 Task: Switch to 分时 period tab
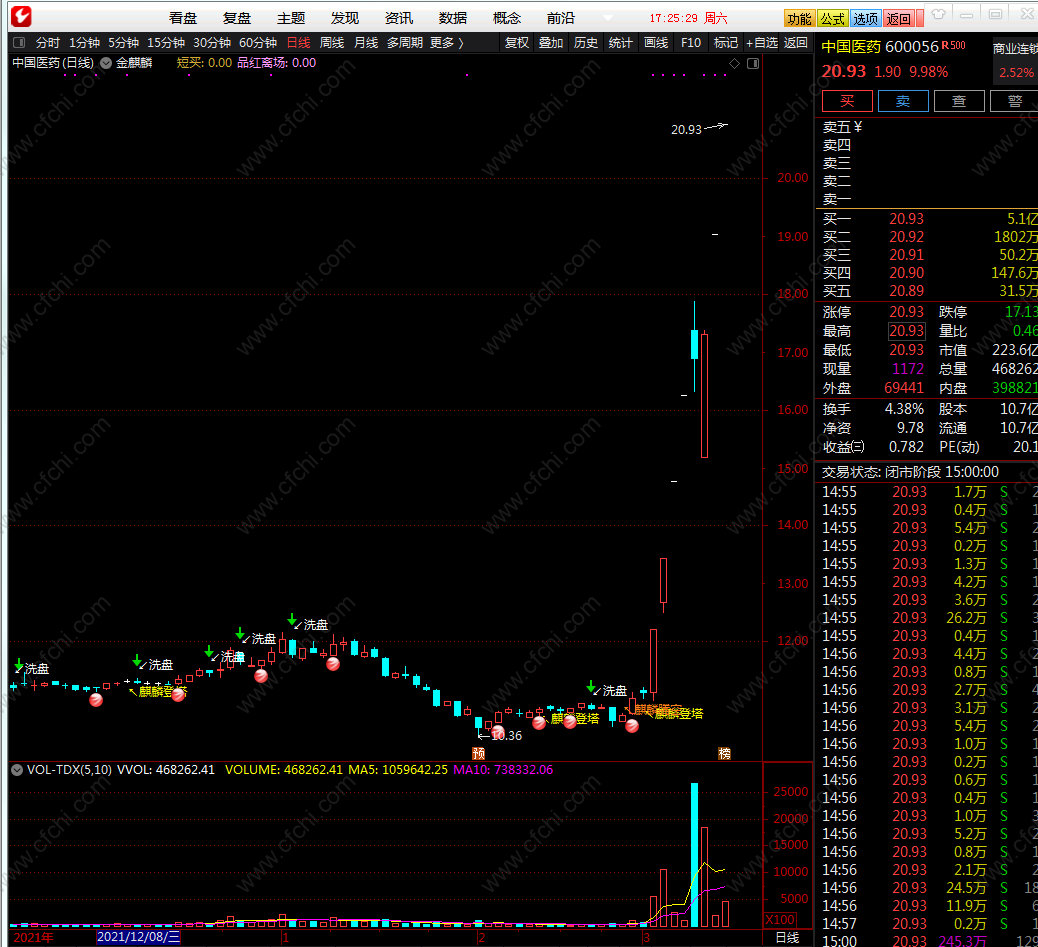tap(48, 43)
